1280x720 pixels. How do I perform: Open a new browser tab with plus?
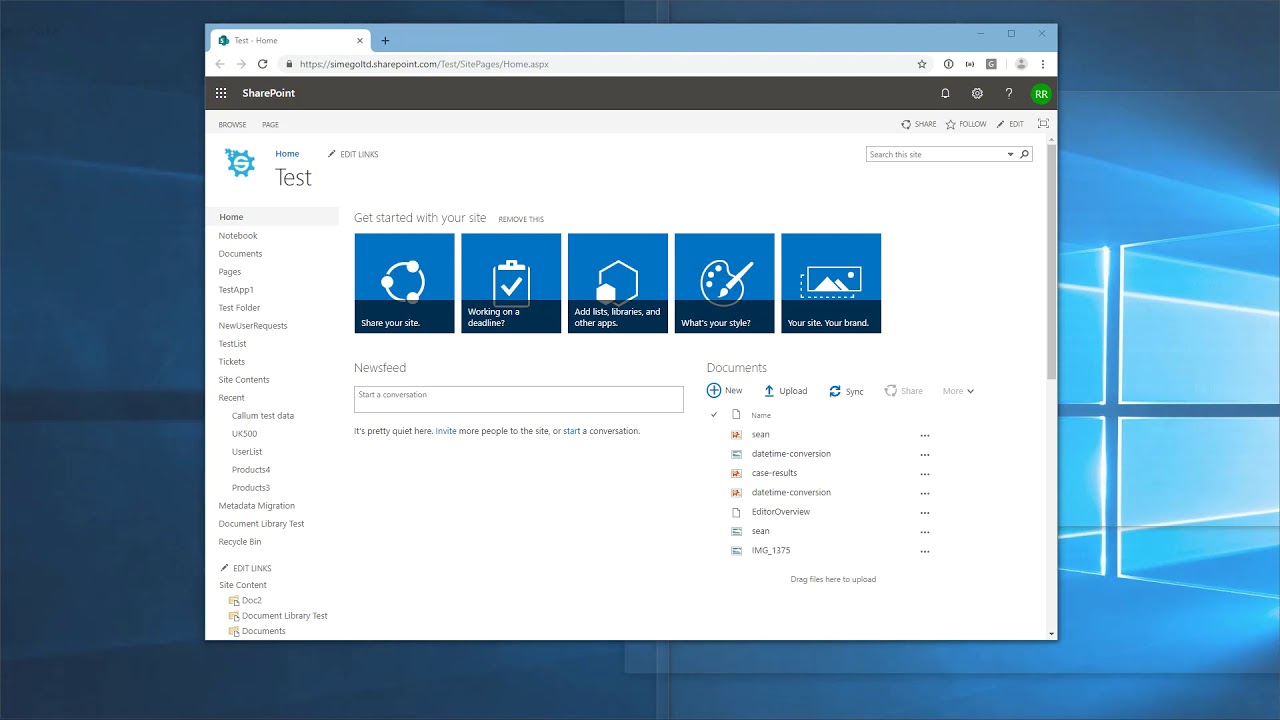[x=385, y=41]
